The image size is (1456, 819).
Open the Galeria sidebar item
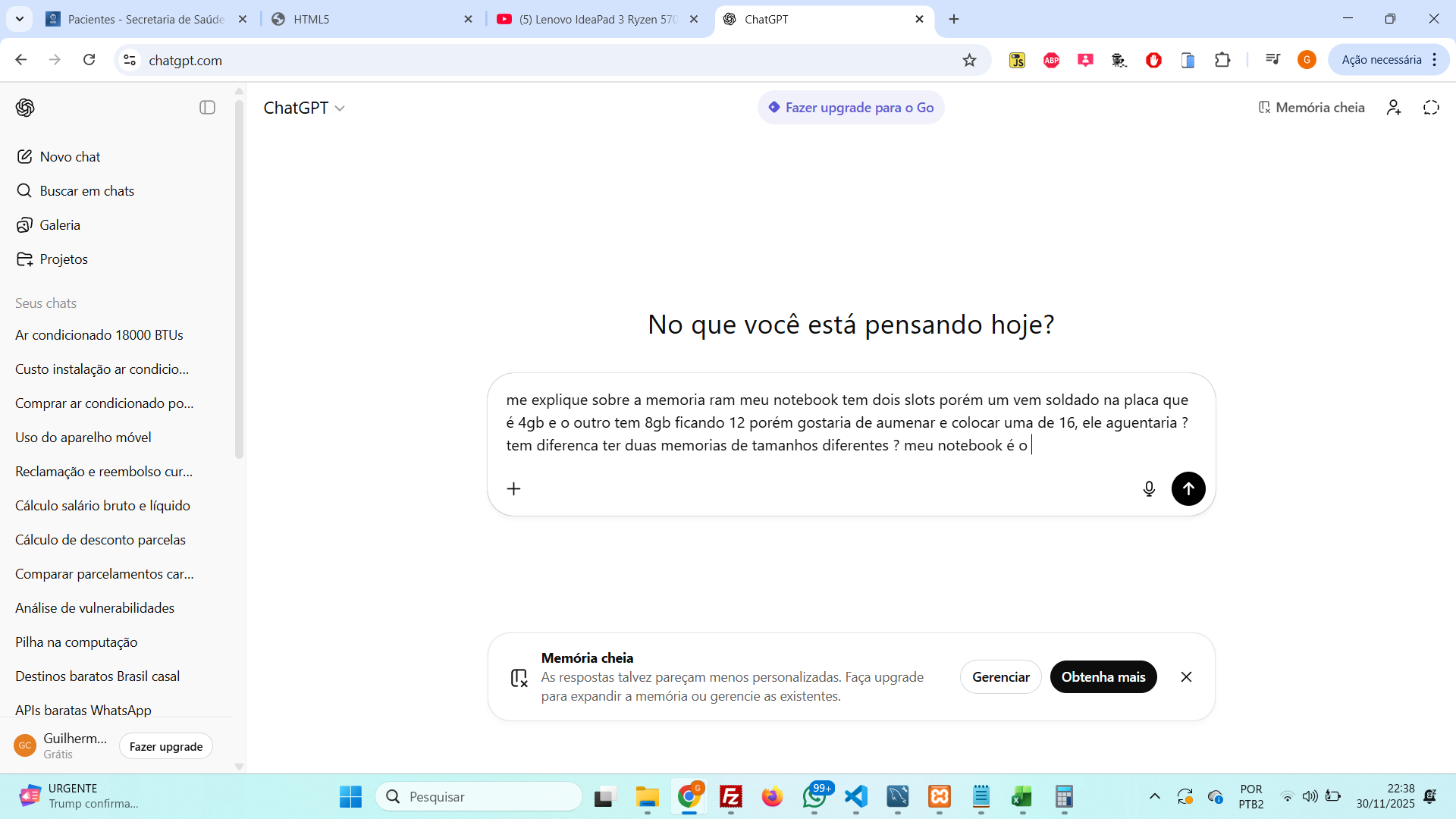click(x=60, y=225)
